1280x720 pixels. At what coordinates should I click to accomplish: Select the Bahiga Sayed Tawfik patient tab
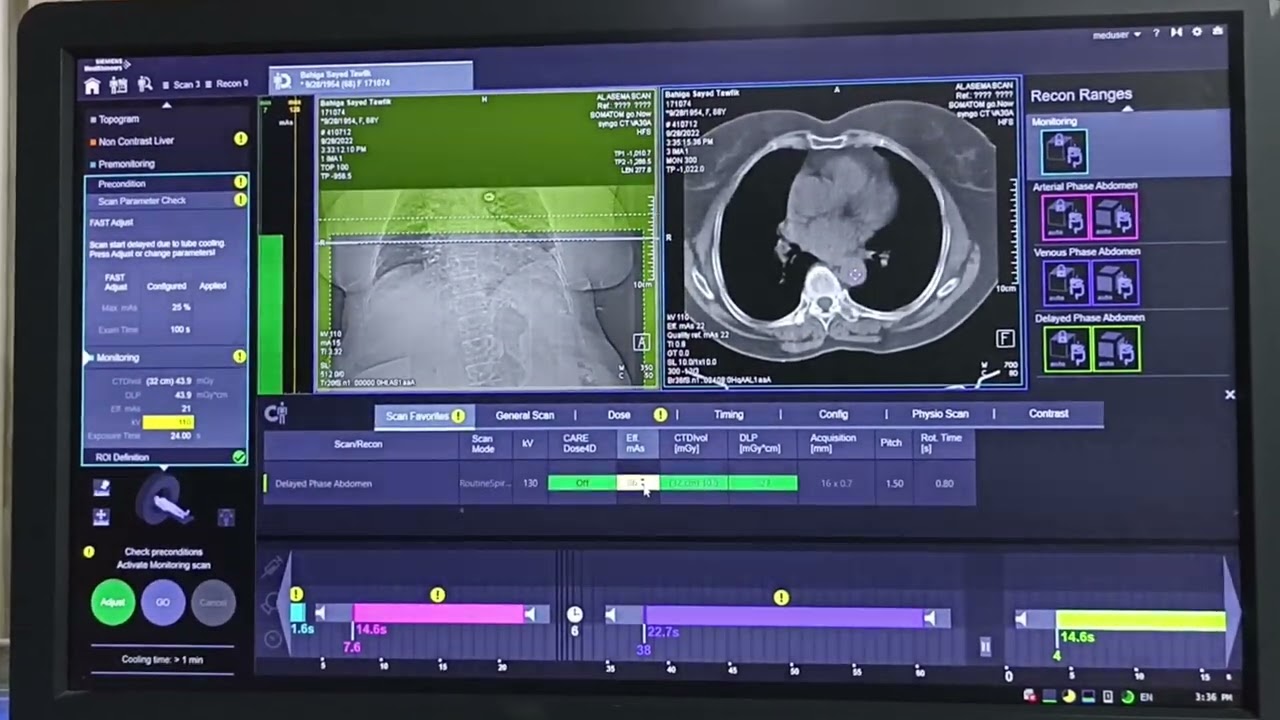(371, 78)
